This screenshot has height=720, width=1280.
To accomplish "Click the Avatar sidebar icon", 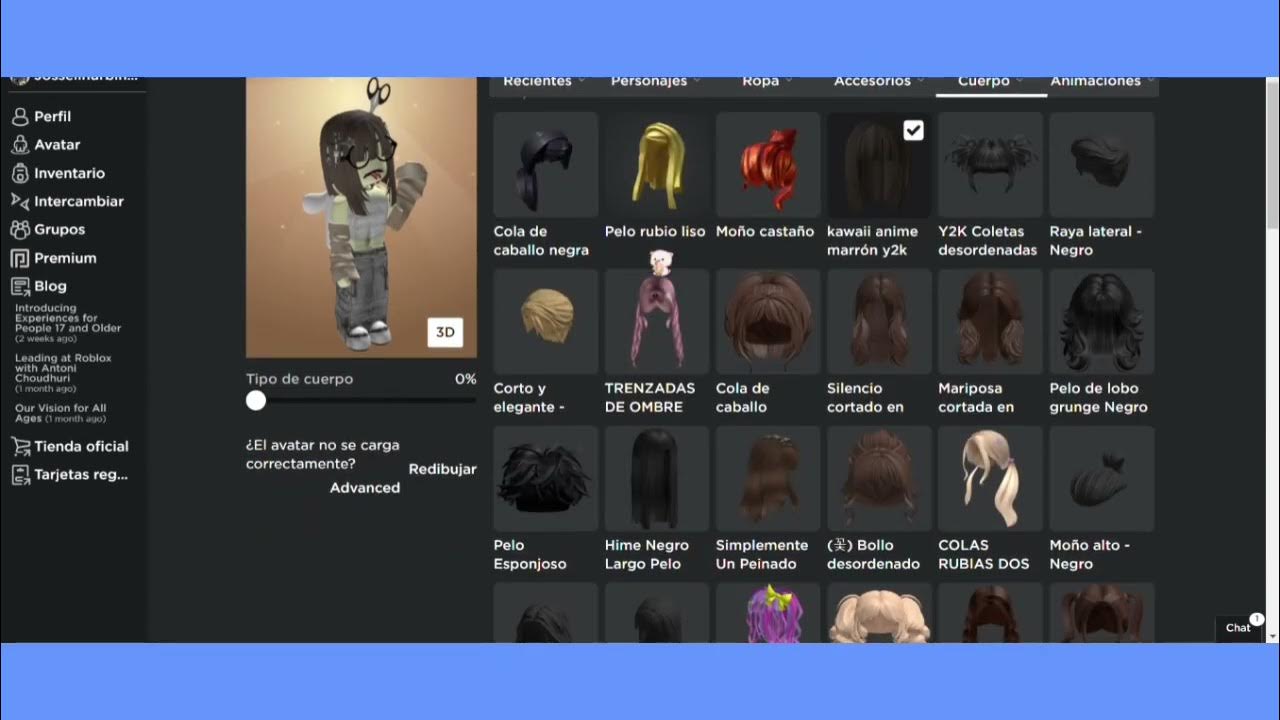I will tap(19, 144).
